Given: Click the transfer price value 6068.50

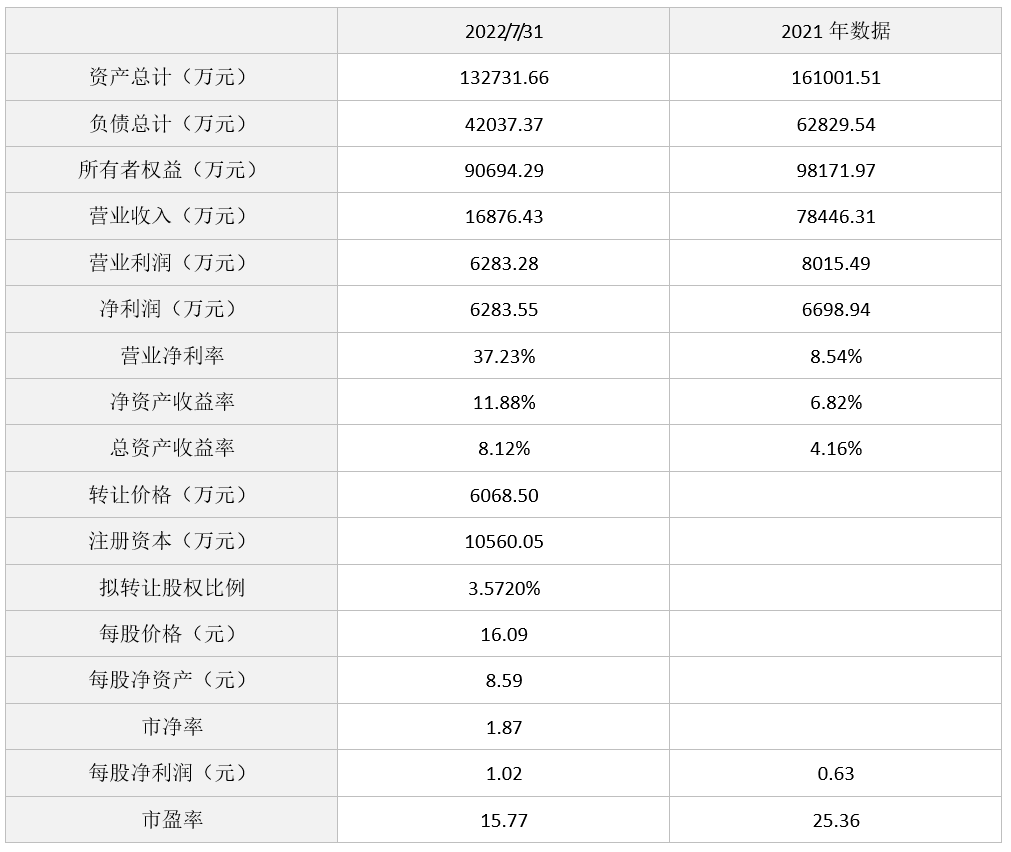Looking at the screenshot, I should click(x=504, y=496).
